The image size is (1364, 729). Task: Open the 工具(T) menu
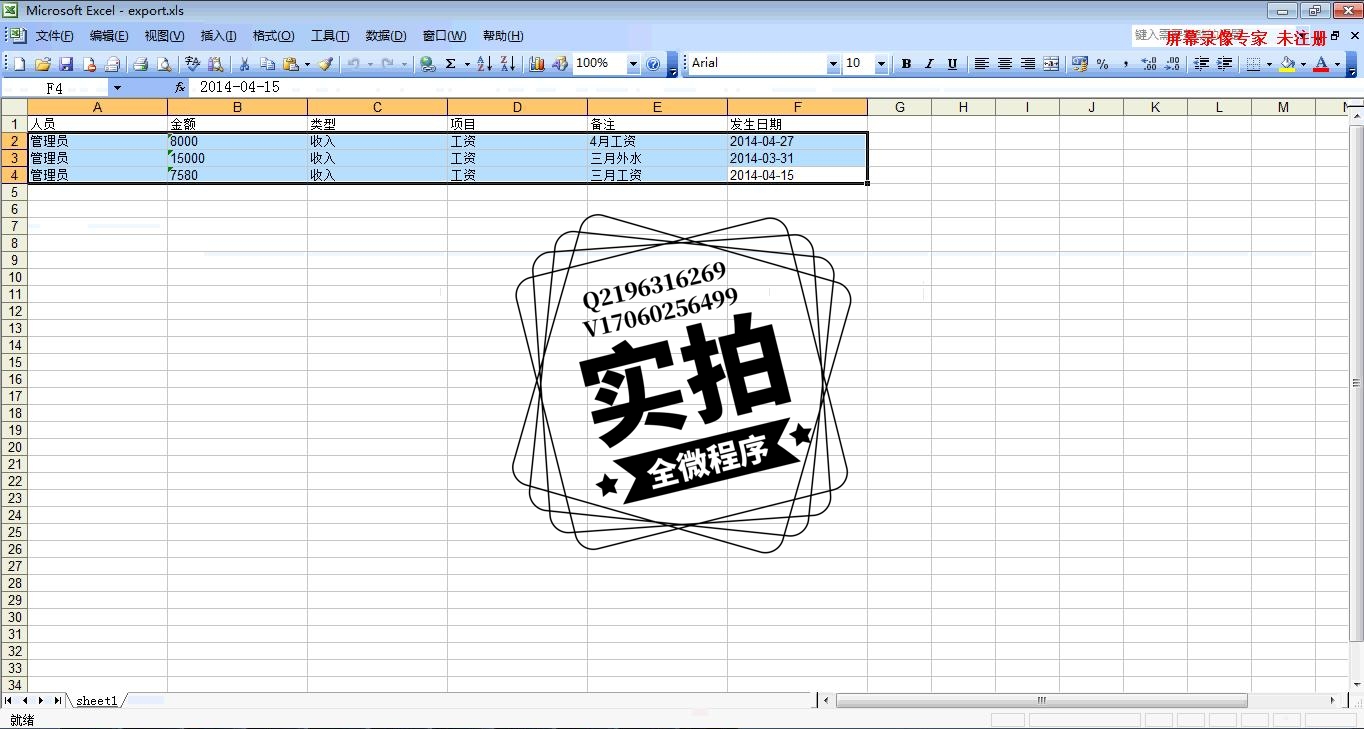click(x=330, y=36)
